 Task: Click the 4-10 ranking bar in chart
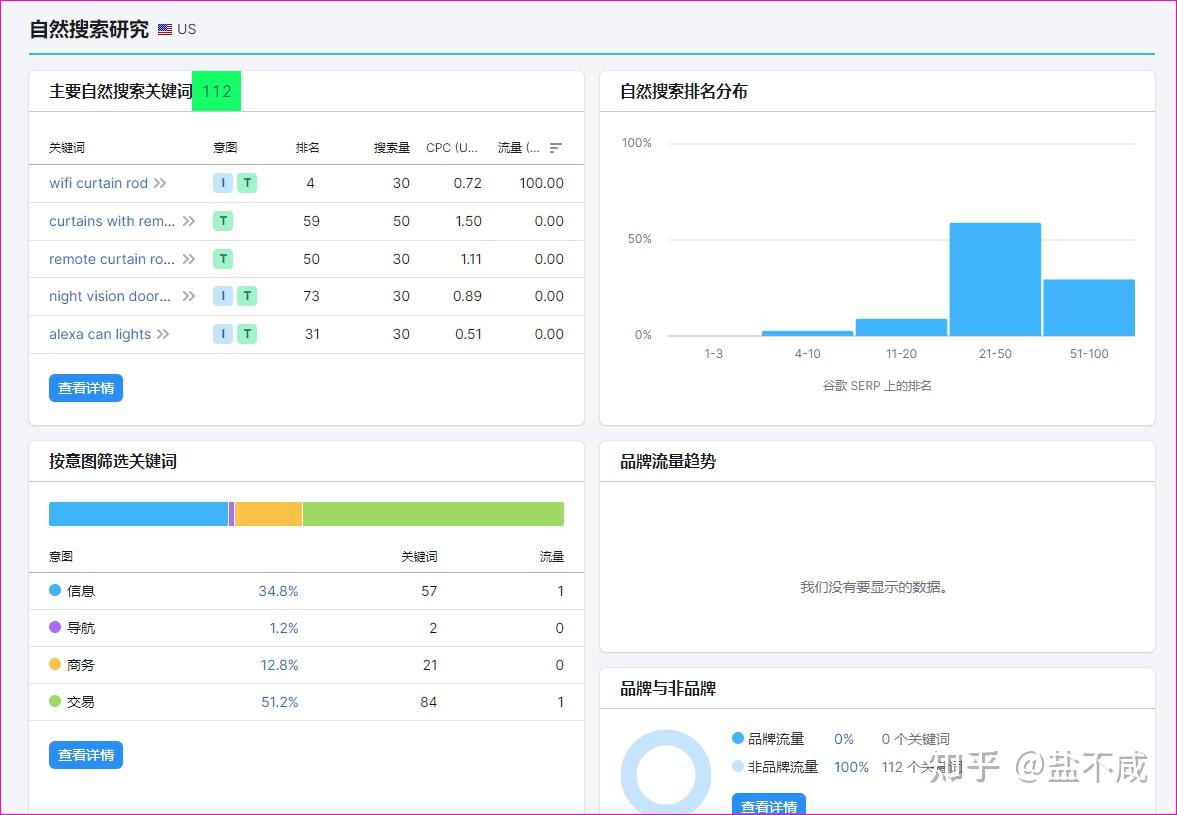coord(808,333)
